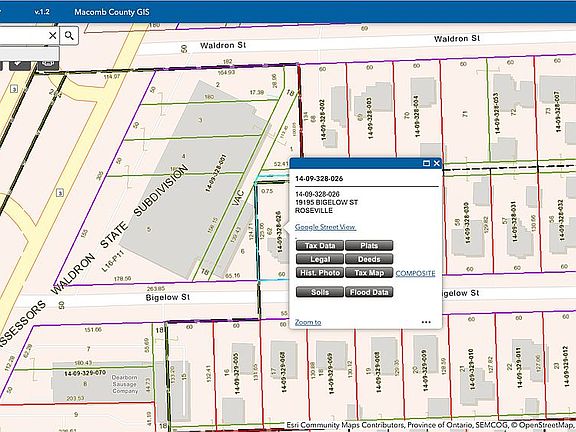Click parcel label 14-09-329-011 on map
Screen dimensions: 576x432
tap(519, 368)
